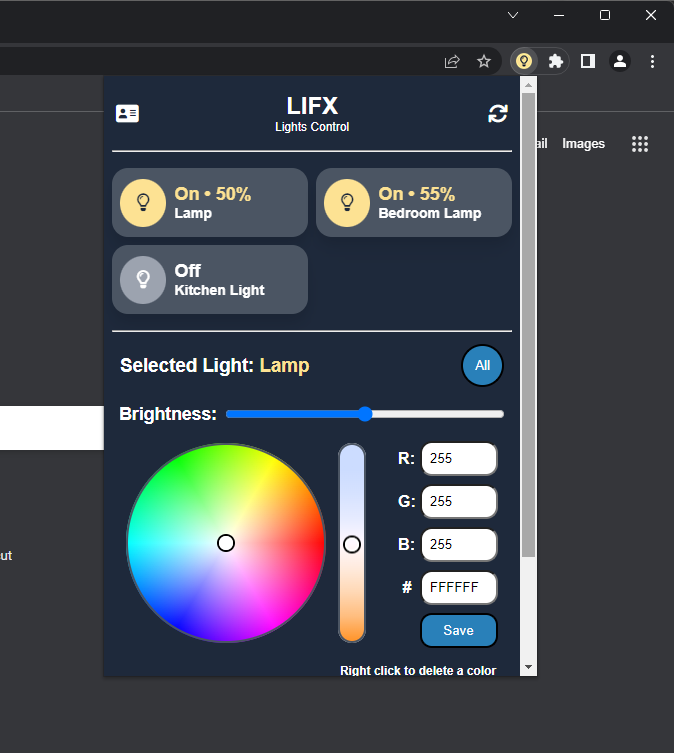This screenshot has width=674, height=753.
Task: Click the color temperature vertical slider handle
Action: (x=352, y=544)
